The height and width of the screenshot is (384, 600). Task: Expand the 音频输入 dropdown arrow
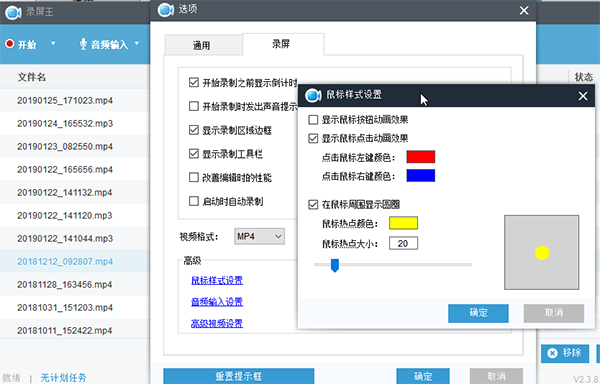137,44
